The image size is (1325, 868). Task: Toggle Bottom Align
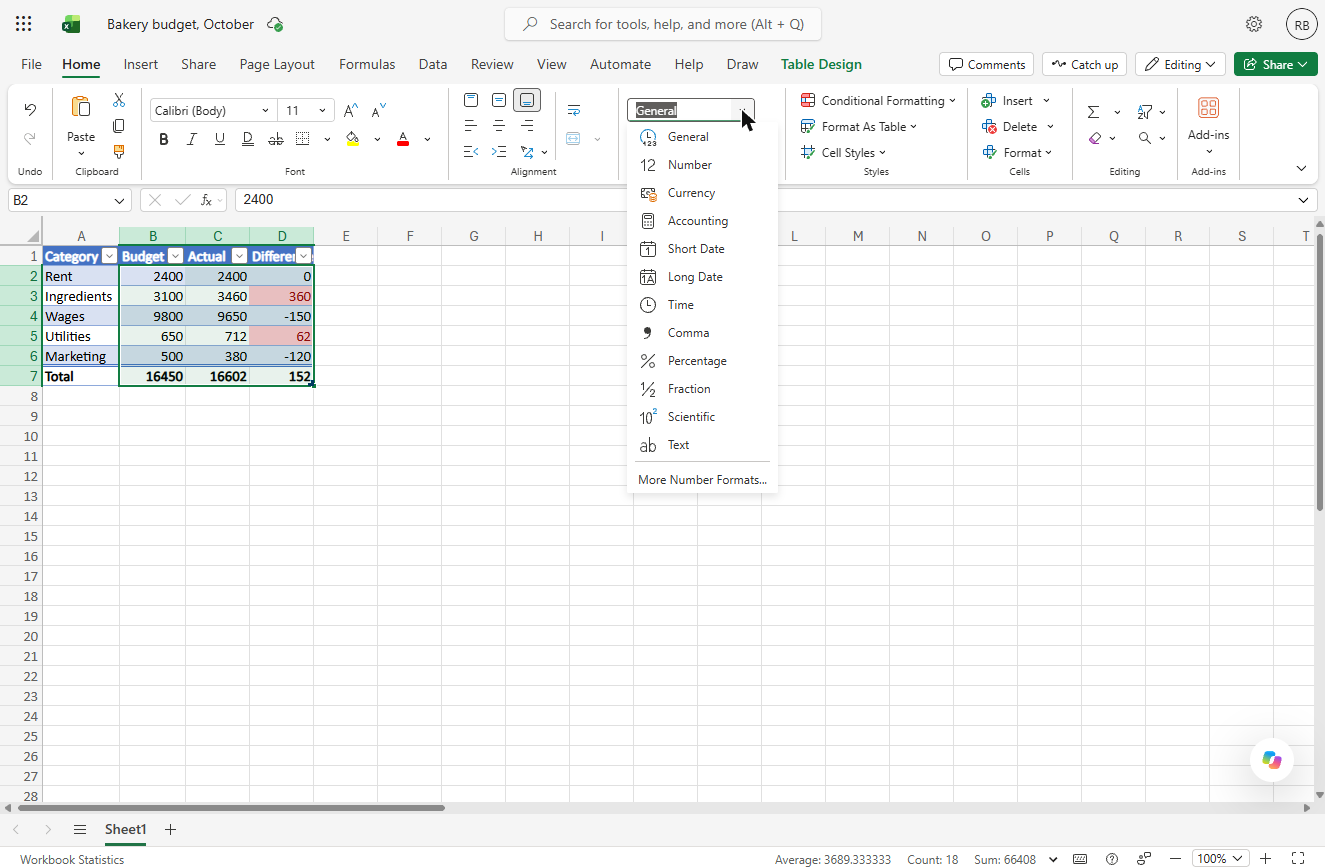click(x=527, y=100)
